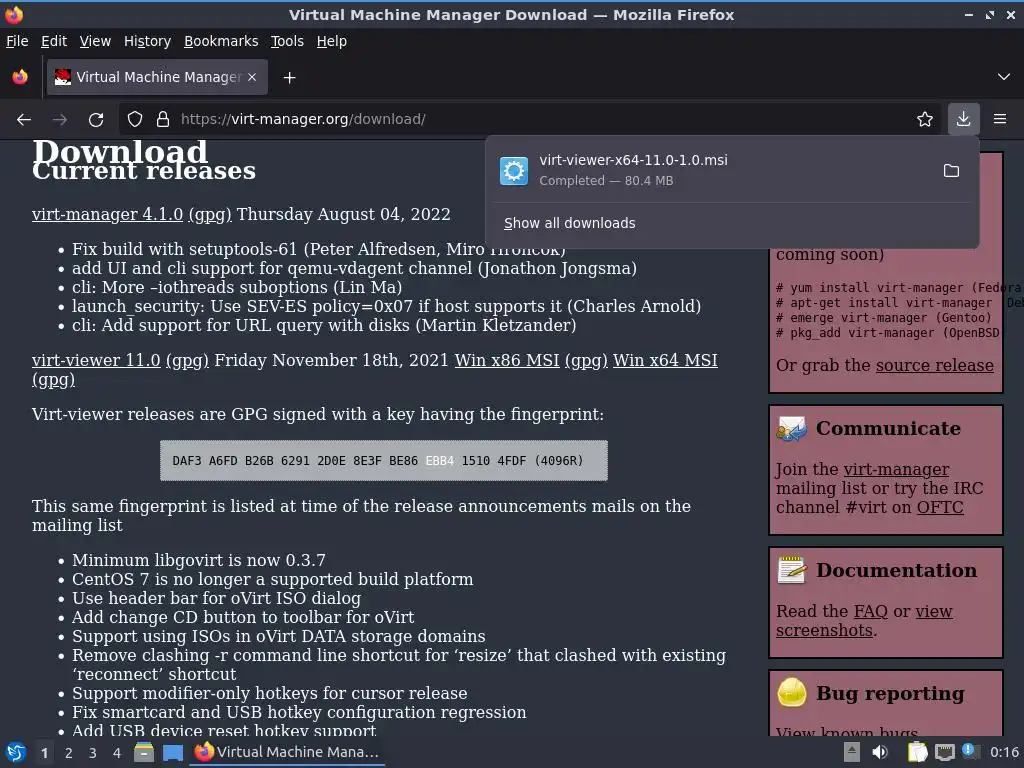Click Show all downloads
The width and height of the screenshot is (1024, 768).
(x=569, y=223)
